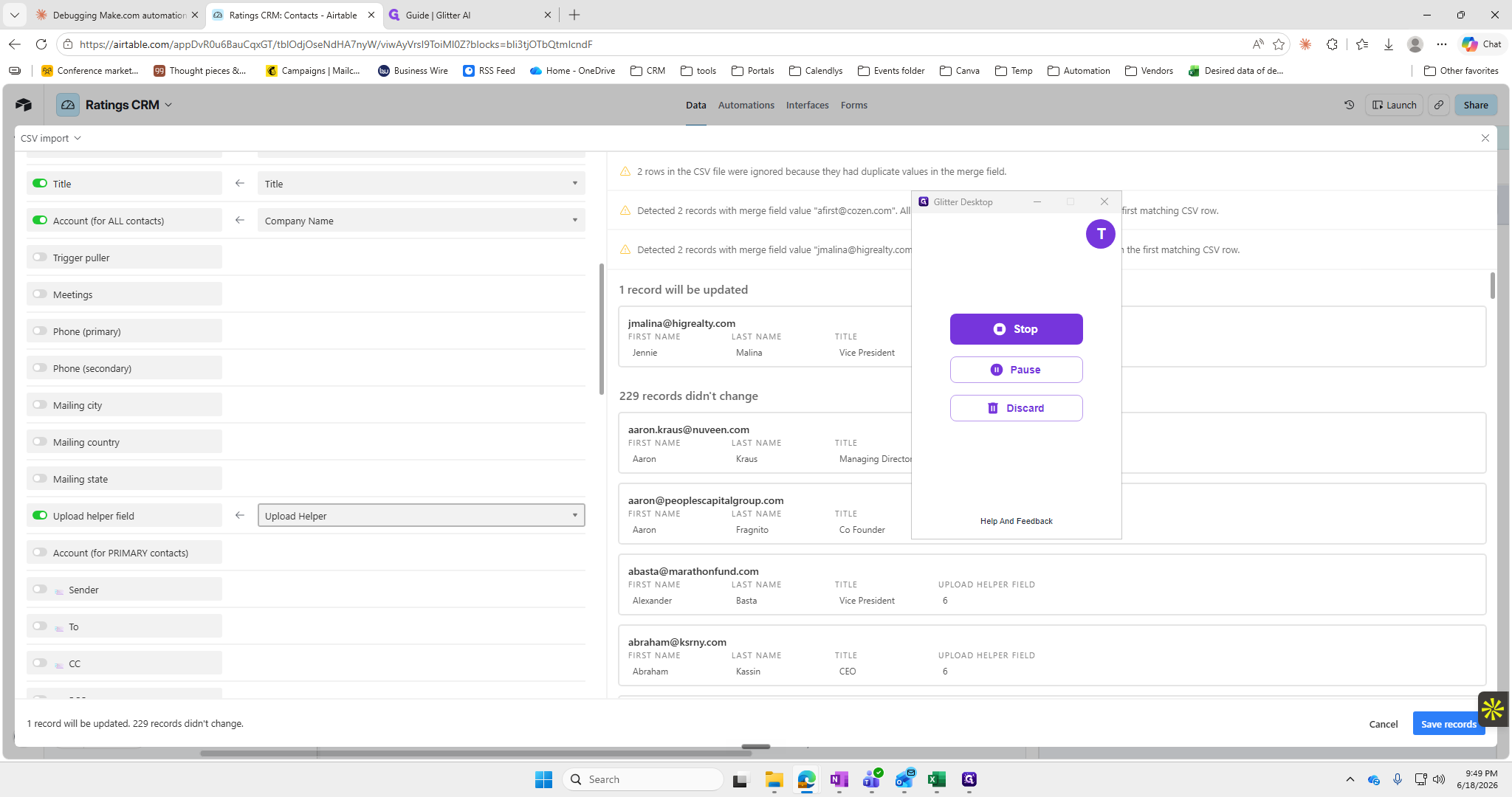1512x797 pixels.
Task: Open base history clock icon
Action: coord(1349,105)
